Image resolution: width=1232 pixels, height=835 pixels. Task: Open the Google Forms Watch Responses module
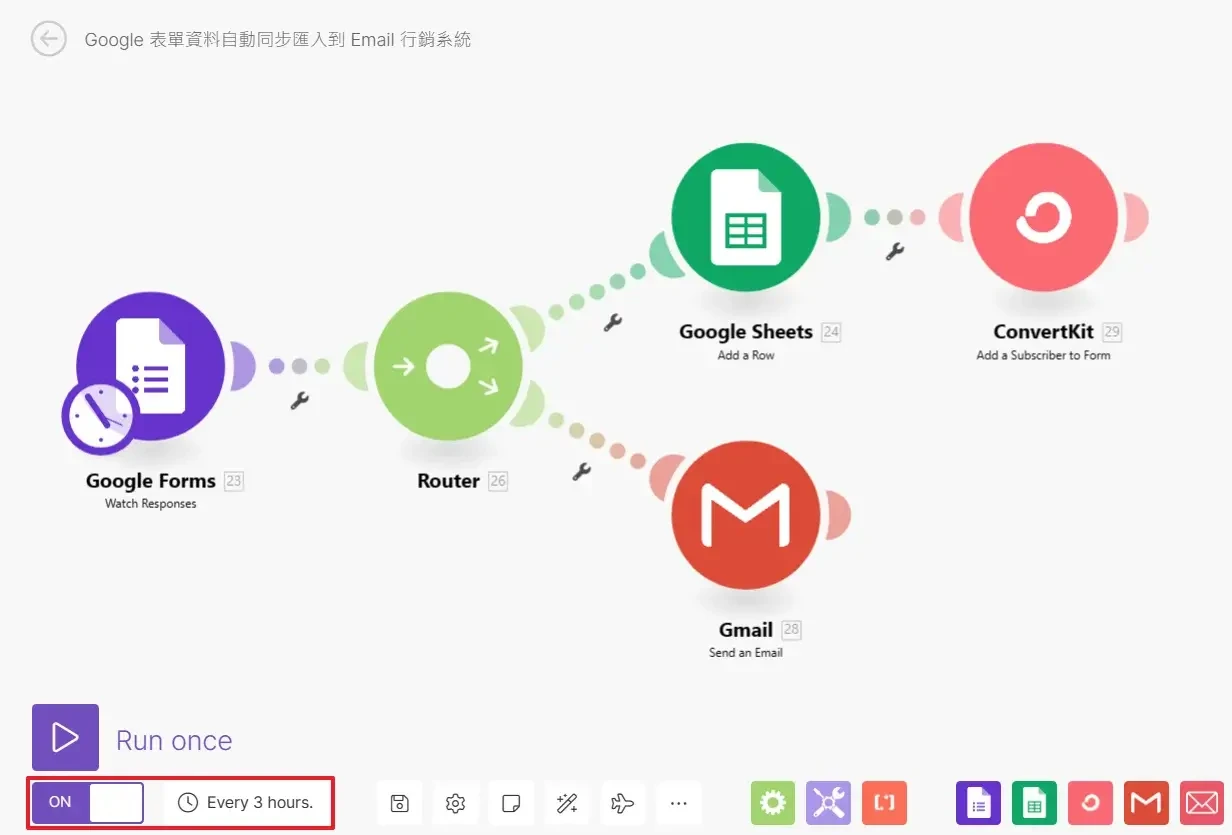[x=150, y=366]
